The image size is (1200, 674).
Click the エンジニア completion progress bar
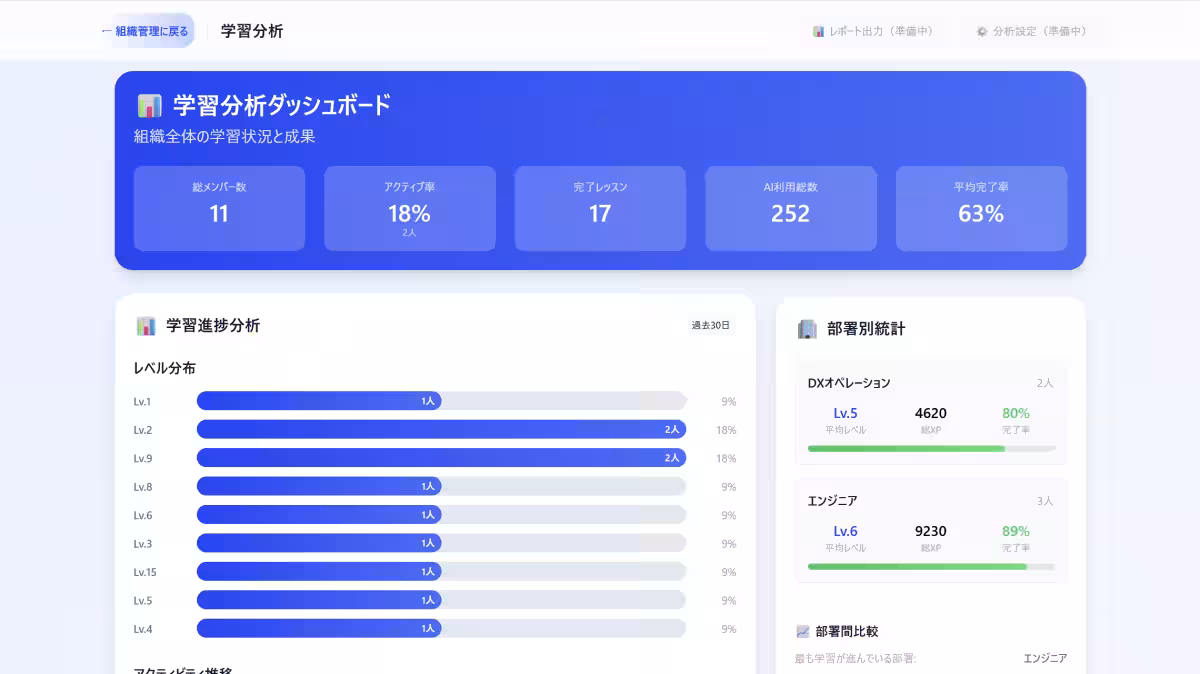coord(930,567)
